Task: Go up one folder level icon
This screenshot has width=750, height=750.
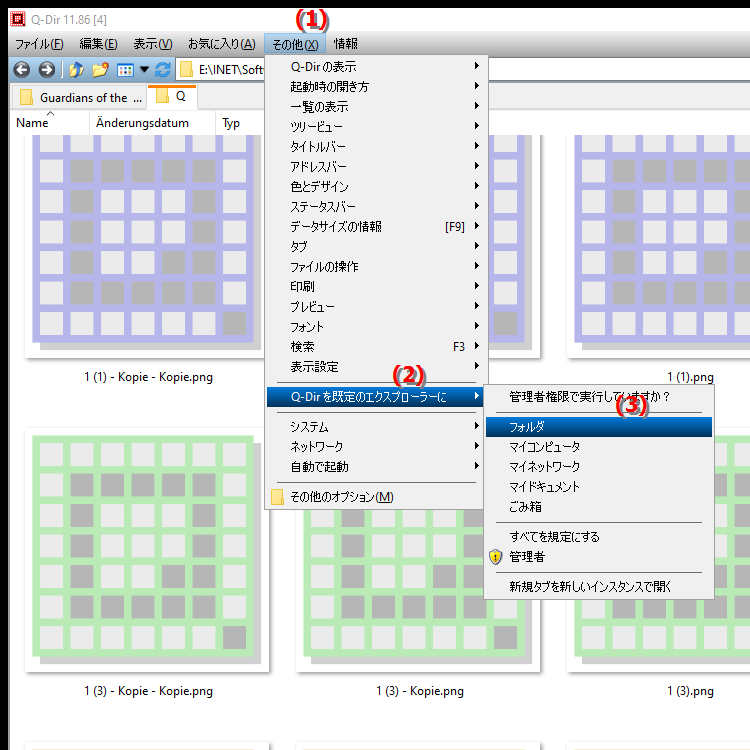Action: click(x=76, y=70)
